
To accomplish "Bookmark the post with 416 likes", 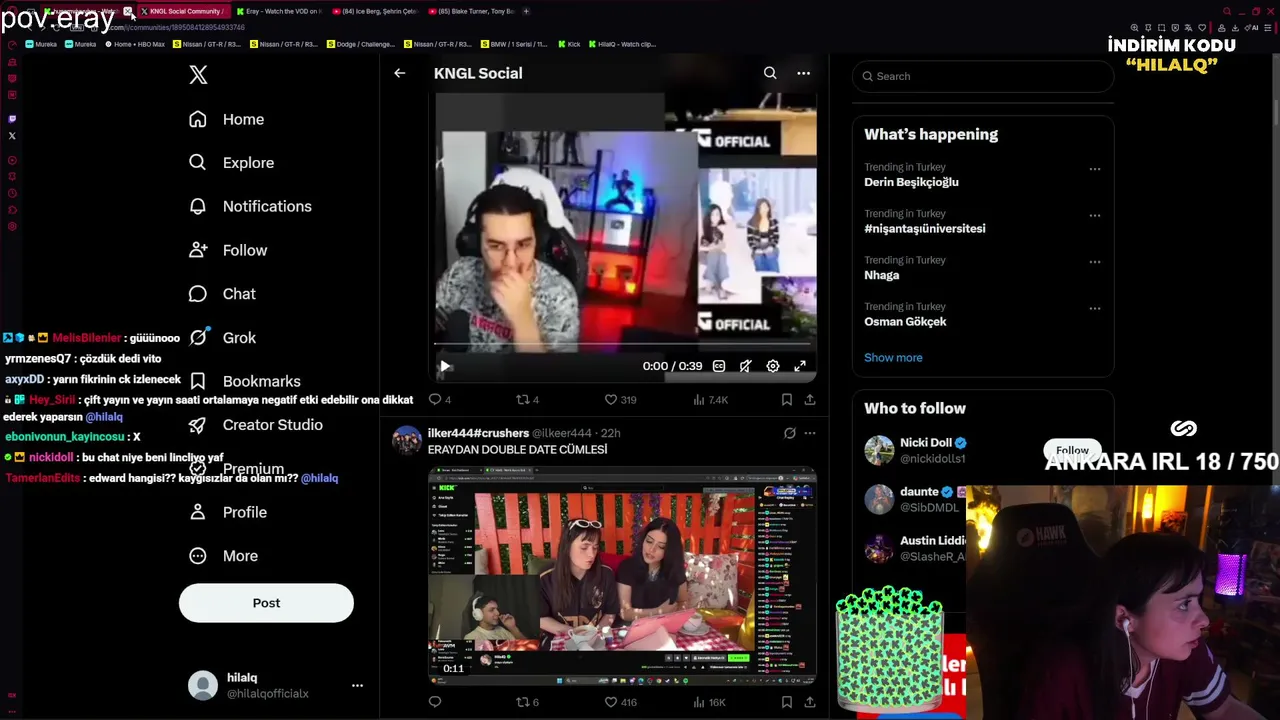I will (x=787, y=702).
